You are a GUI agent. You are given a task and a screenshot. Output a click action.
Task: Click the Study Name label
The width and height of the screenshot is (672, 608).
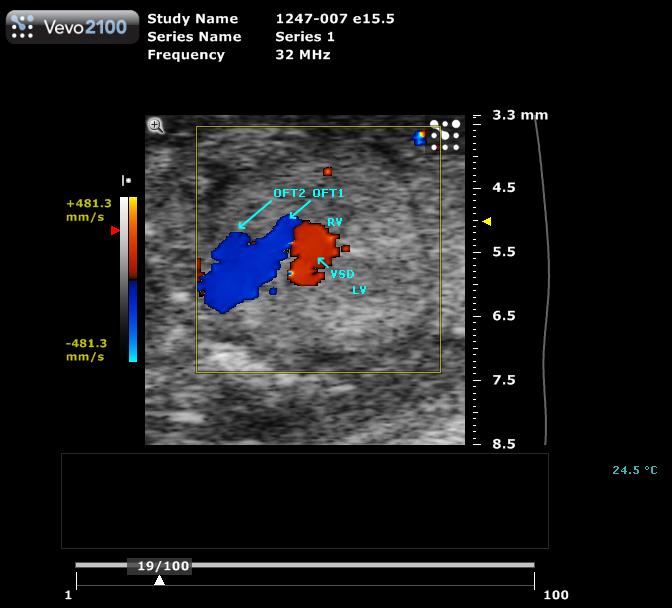(x=192, y=19)
